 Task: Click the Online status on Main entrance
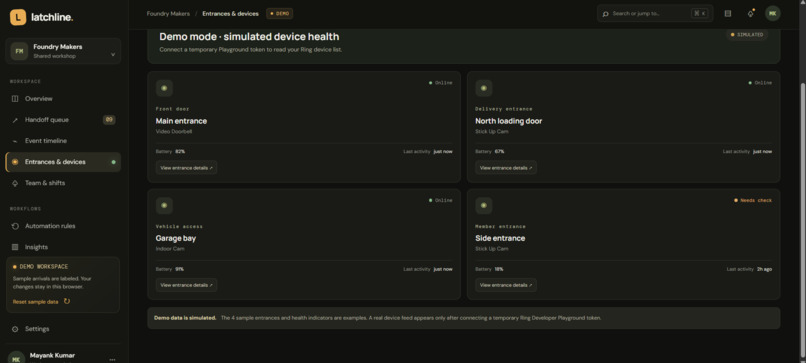[x=441, y=83]
